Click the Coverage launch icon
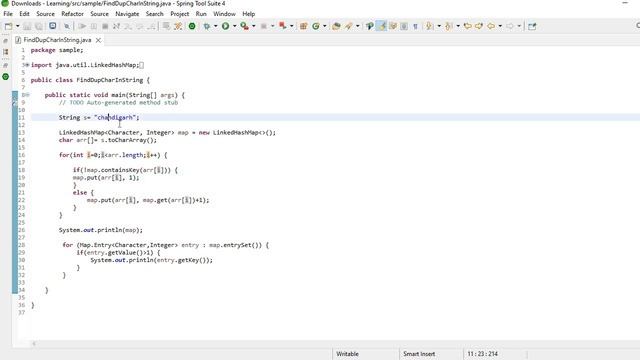This screenshot has width=640, height=360. [244, 26]
